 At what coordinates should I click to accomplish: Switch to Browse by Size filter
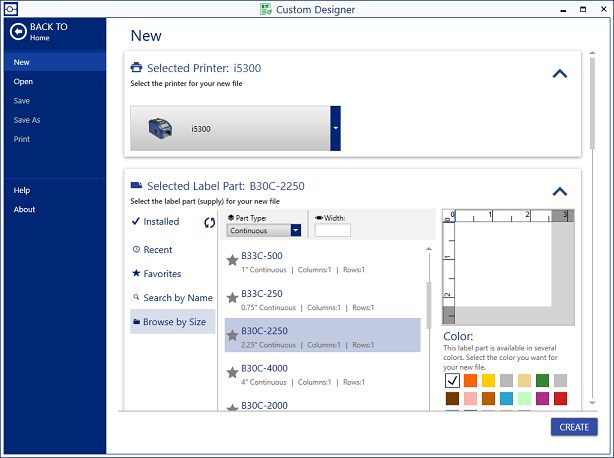tap(173, 322)
